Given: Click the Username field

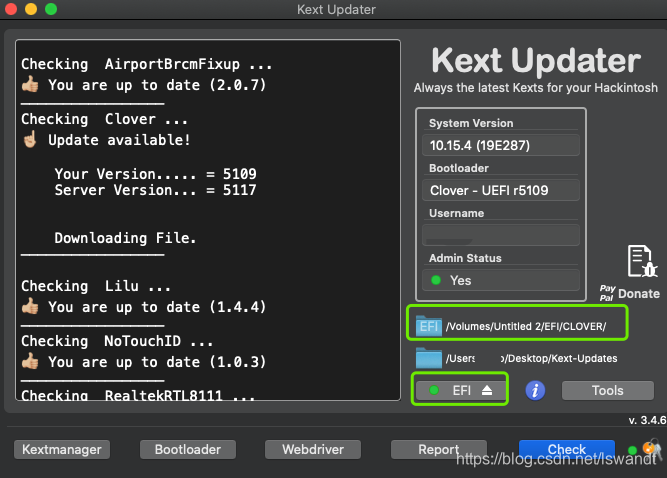Looking at the screenshot, I should point(501,235).
